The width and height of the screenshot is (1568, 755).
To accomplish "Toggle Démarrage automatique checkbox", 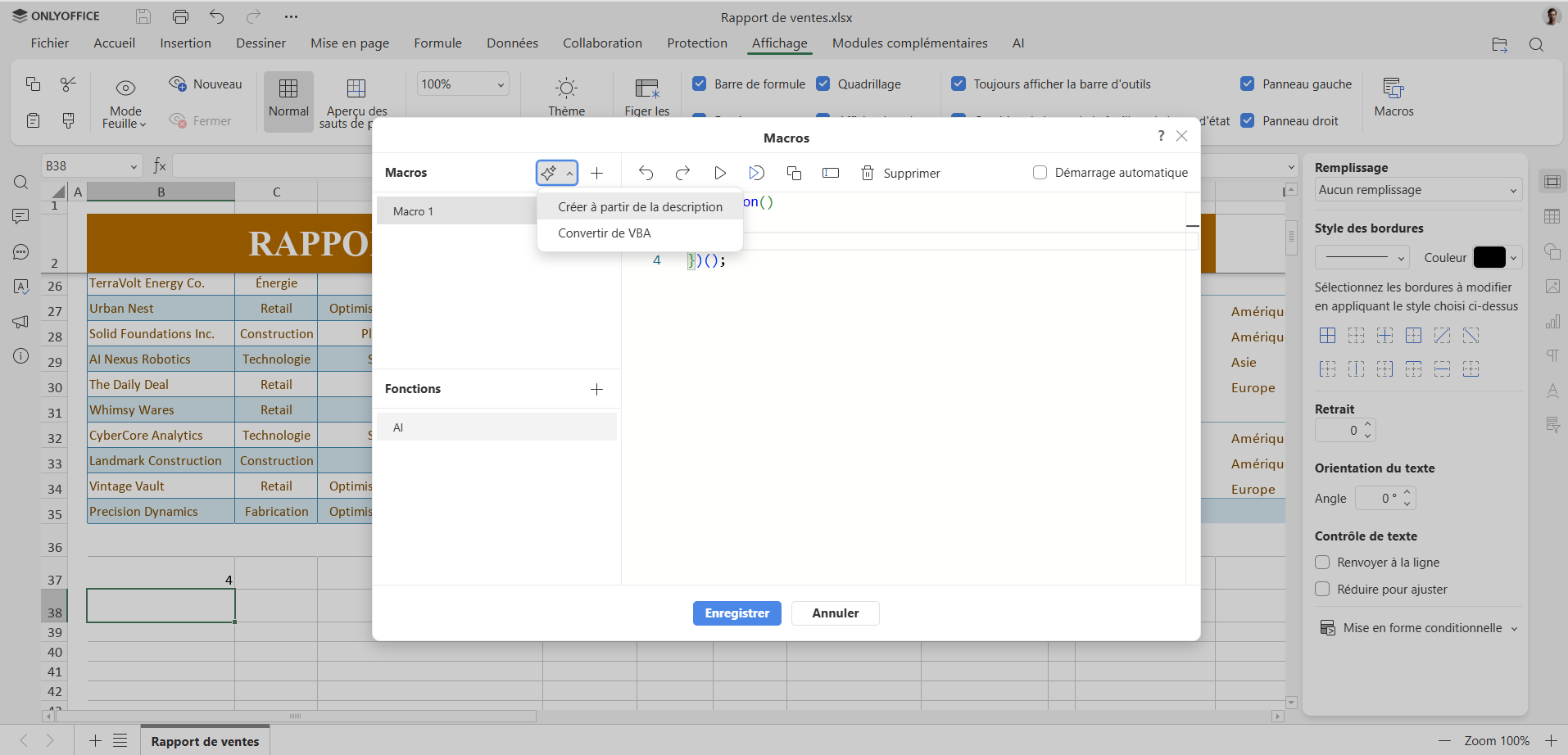I will [1040, 172].
